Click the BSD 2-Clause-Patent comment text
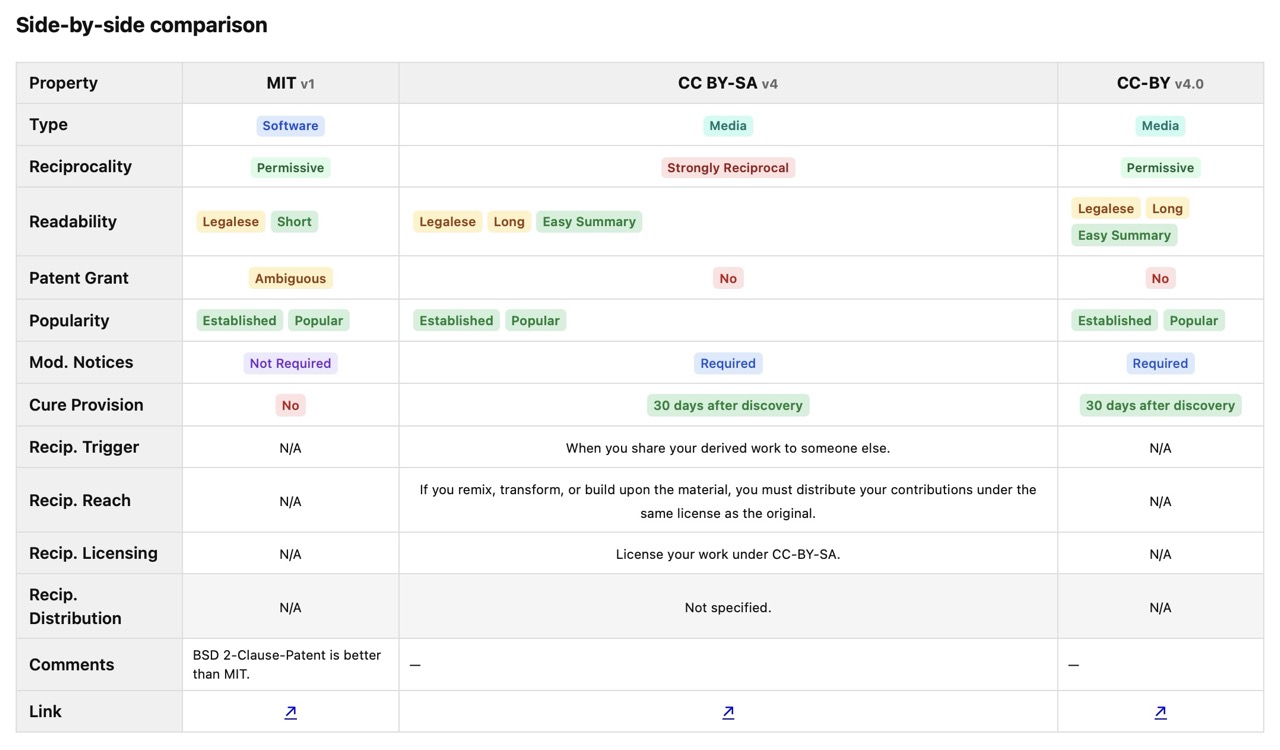 pyautogui.click(x=287, y=665)
